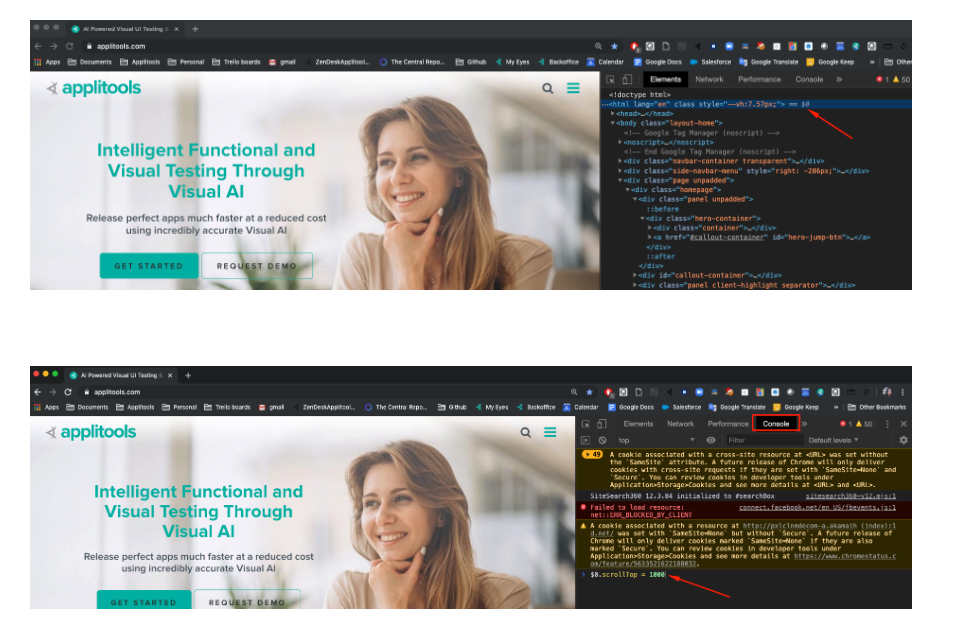Switch to Elements tab in the Console-panel window

point(638,424)
